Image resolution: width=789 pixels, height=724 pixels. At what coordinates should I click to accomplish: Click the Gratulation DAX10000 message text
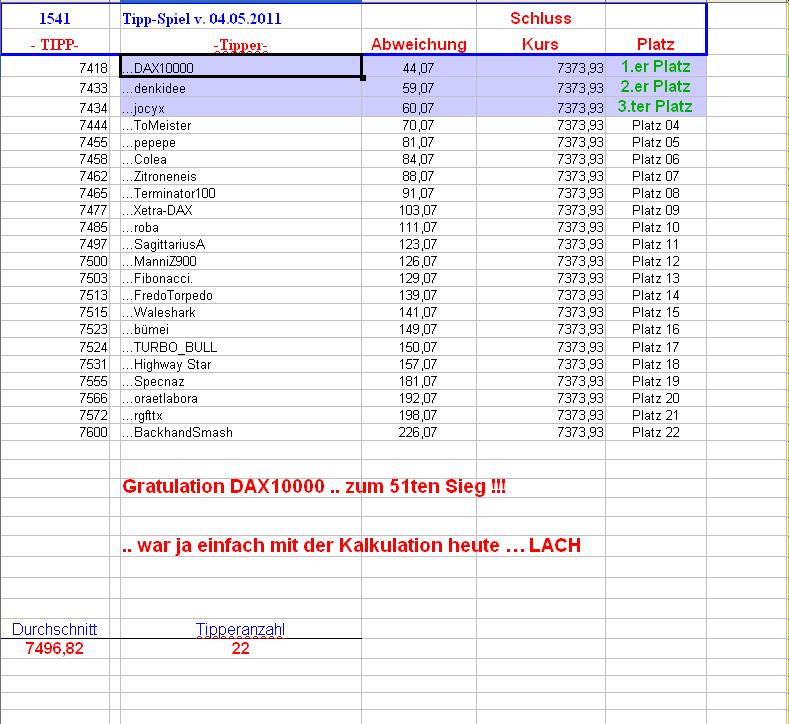click(314, 487)
